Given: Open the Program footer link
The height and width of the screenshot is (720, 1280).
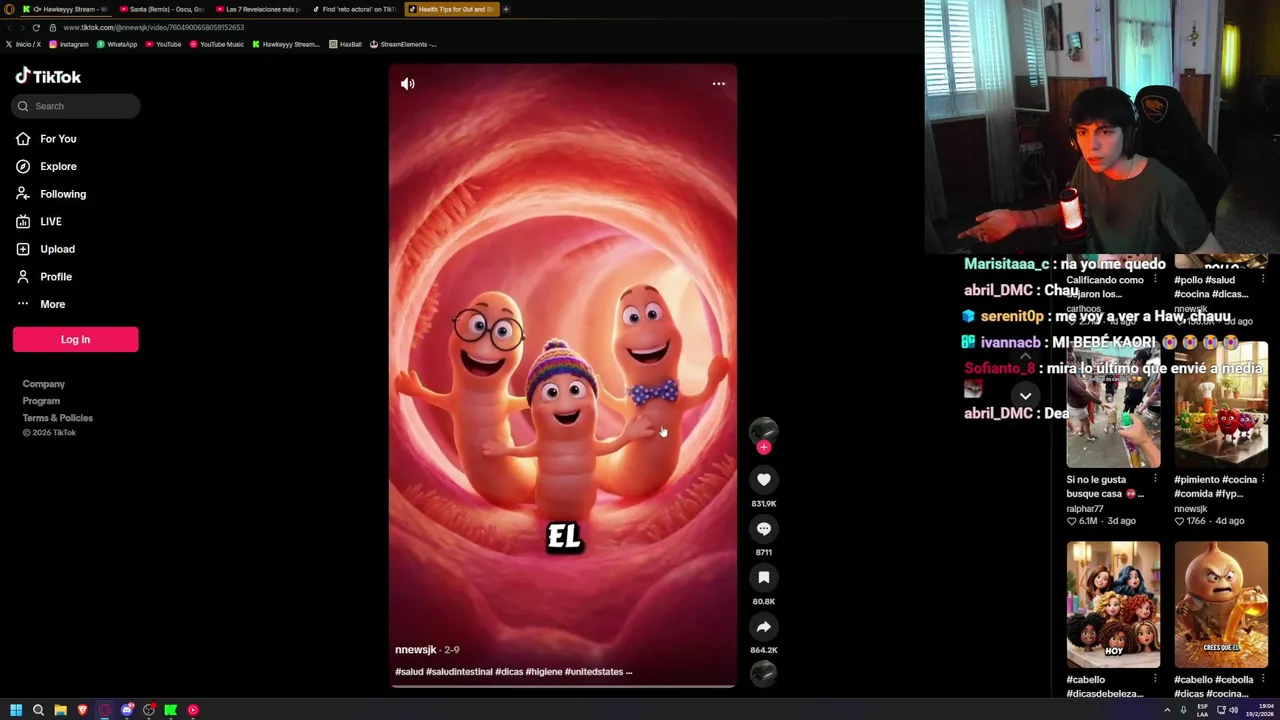Looking at the screenshot, I should [41, 401].
